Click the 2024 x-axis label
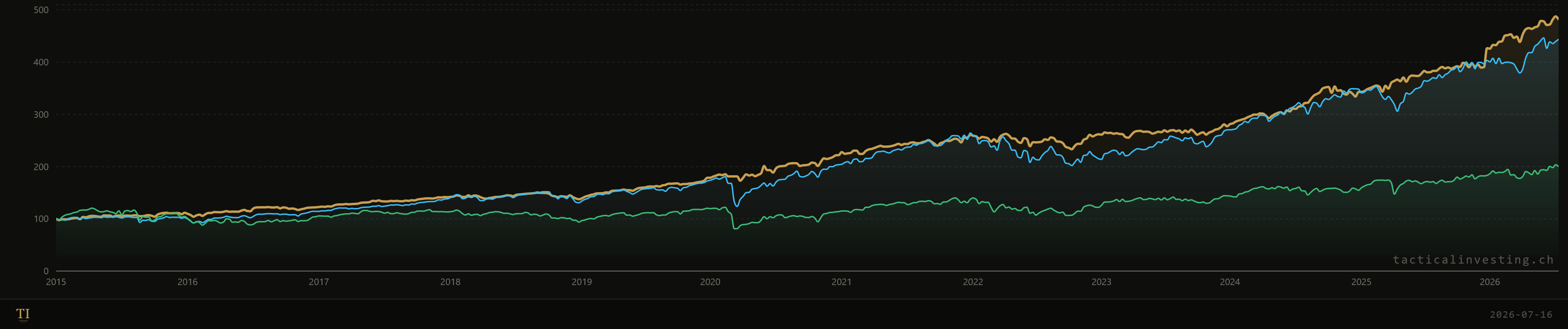 1230,281
